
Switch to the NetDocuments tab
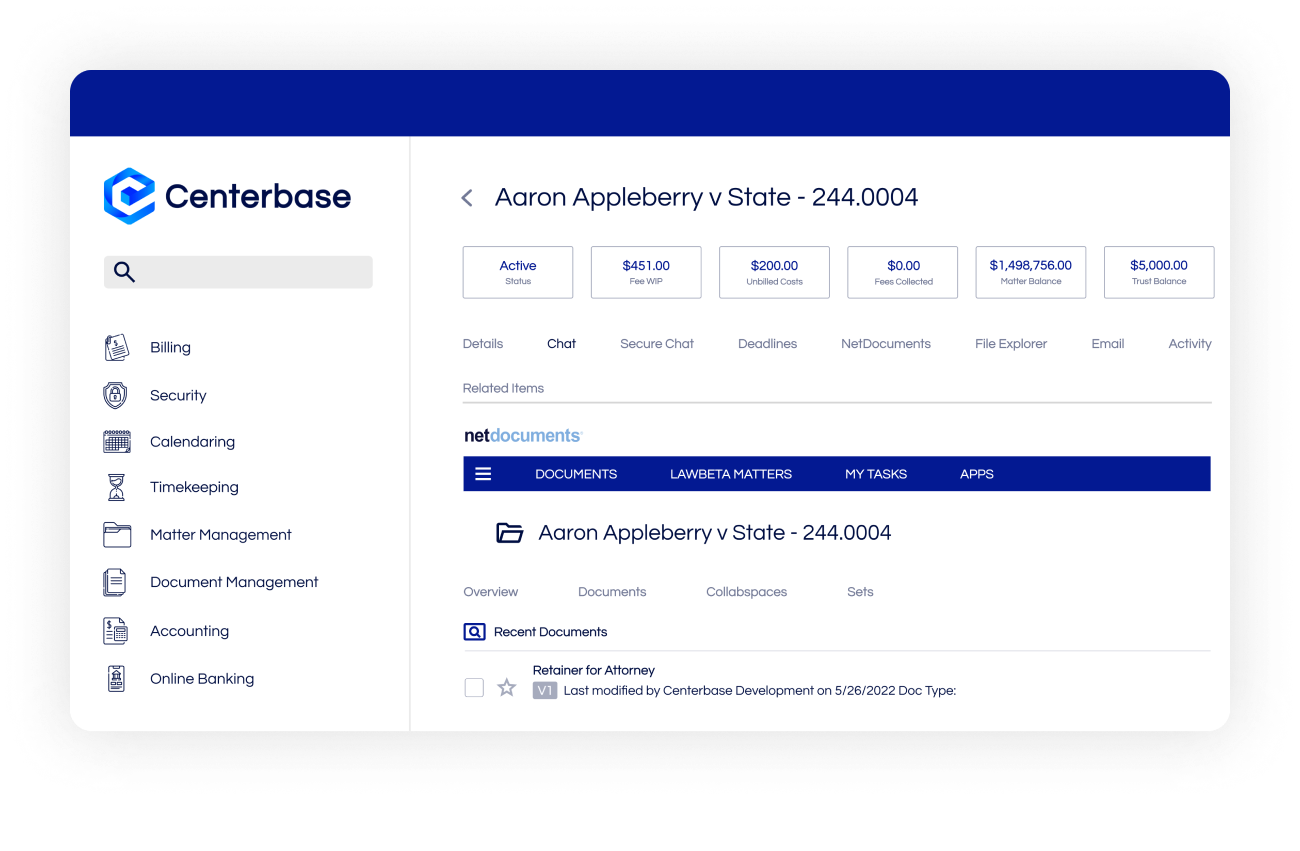[x=886, y=344]
